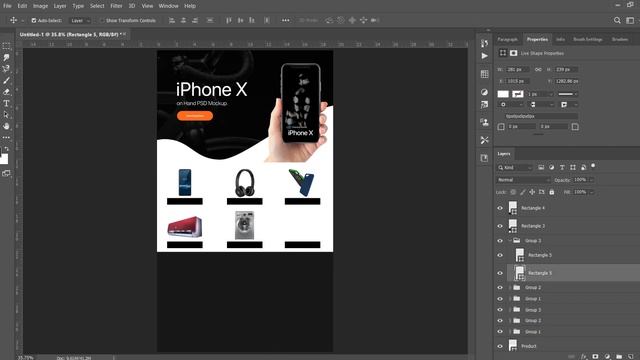Screen dimensions: 640x360
Task: Select the Brush tool
Action: click(x=6, y=80)
